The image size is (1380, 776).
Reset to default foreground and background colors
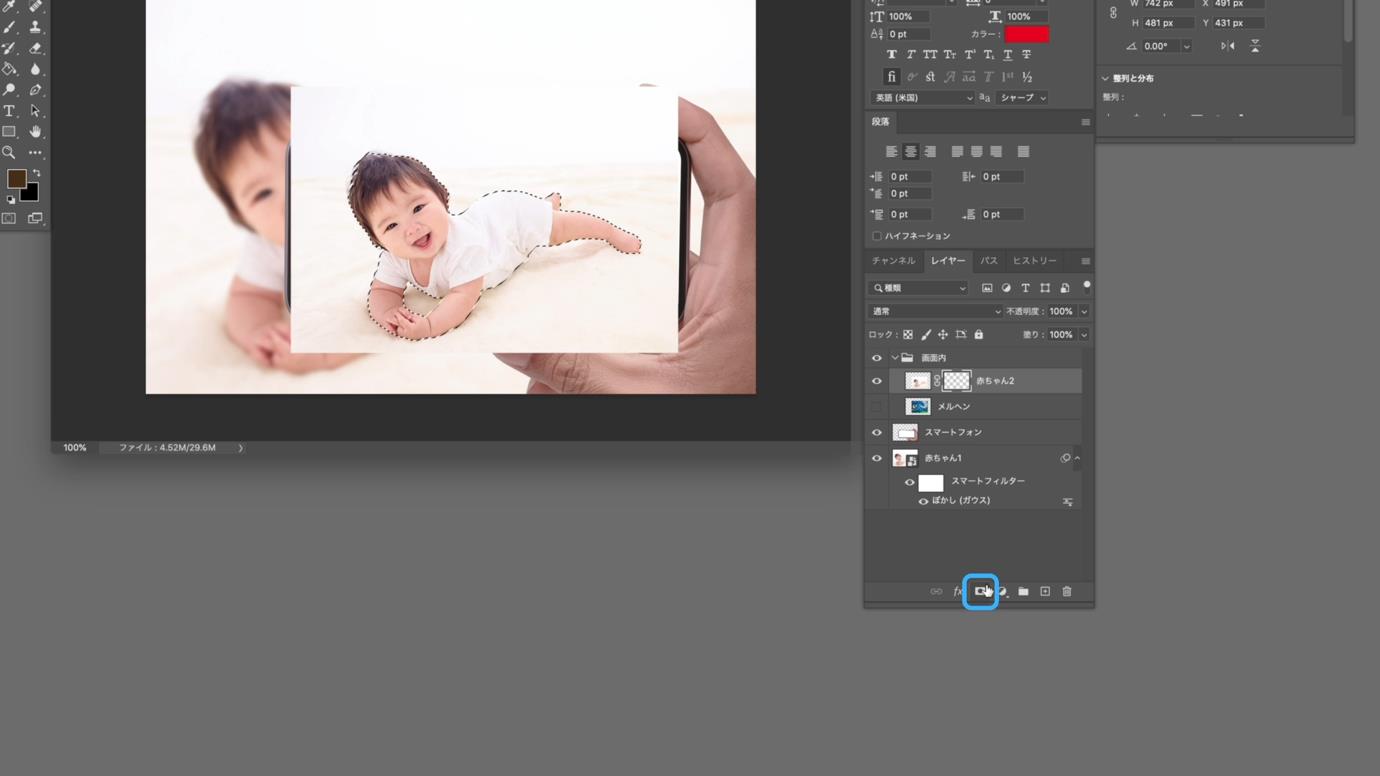(10, 200)
